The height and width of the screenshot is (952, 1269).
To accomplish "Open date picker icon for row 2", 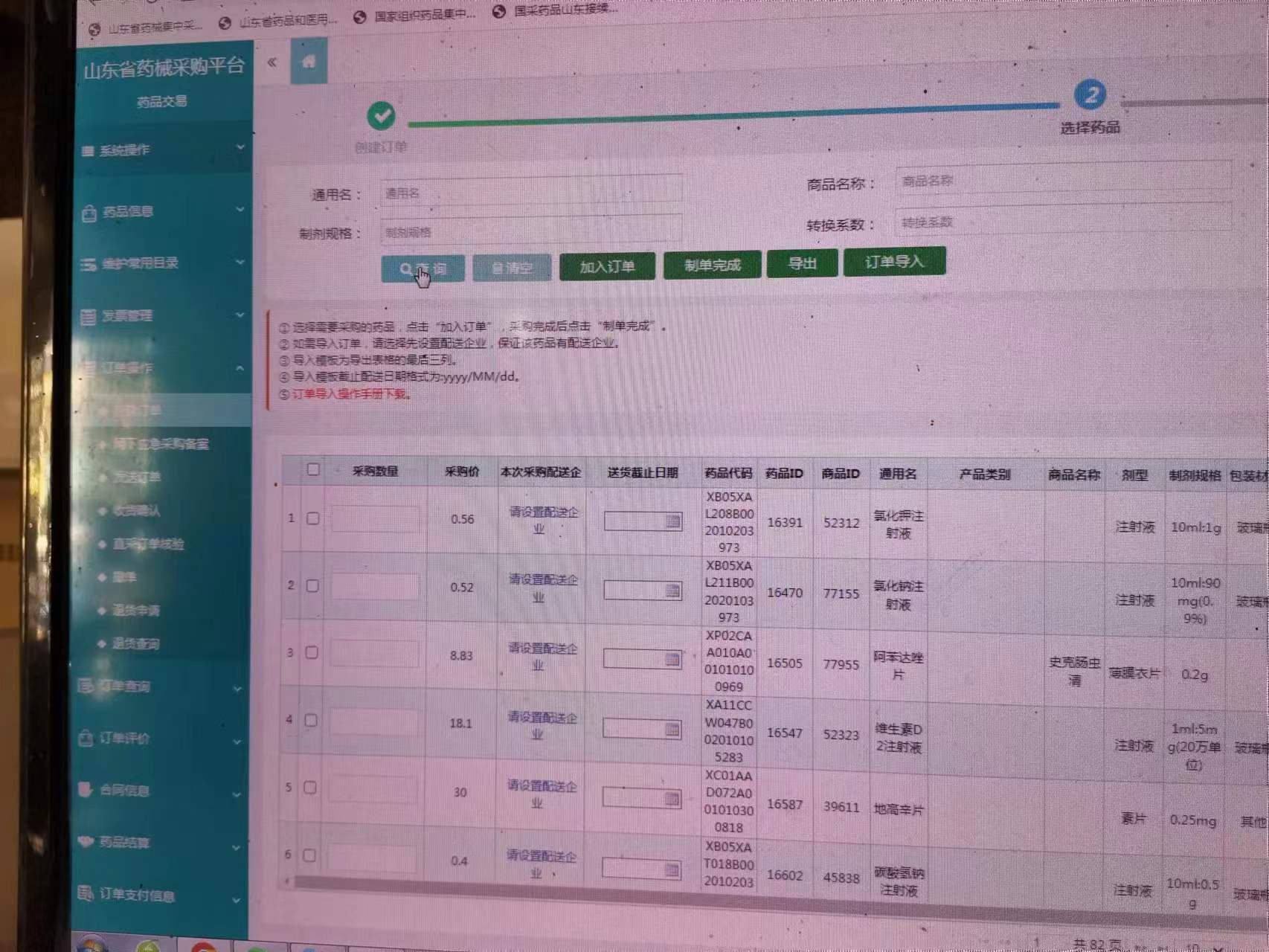I will 672,591.
